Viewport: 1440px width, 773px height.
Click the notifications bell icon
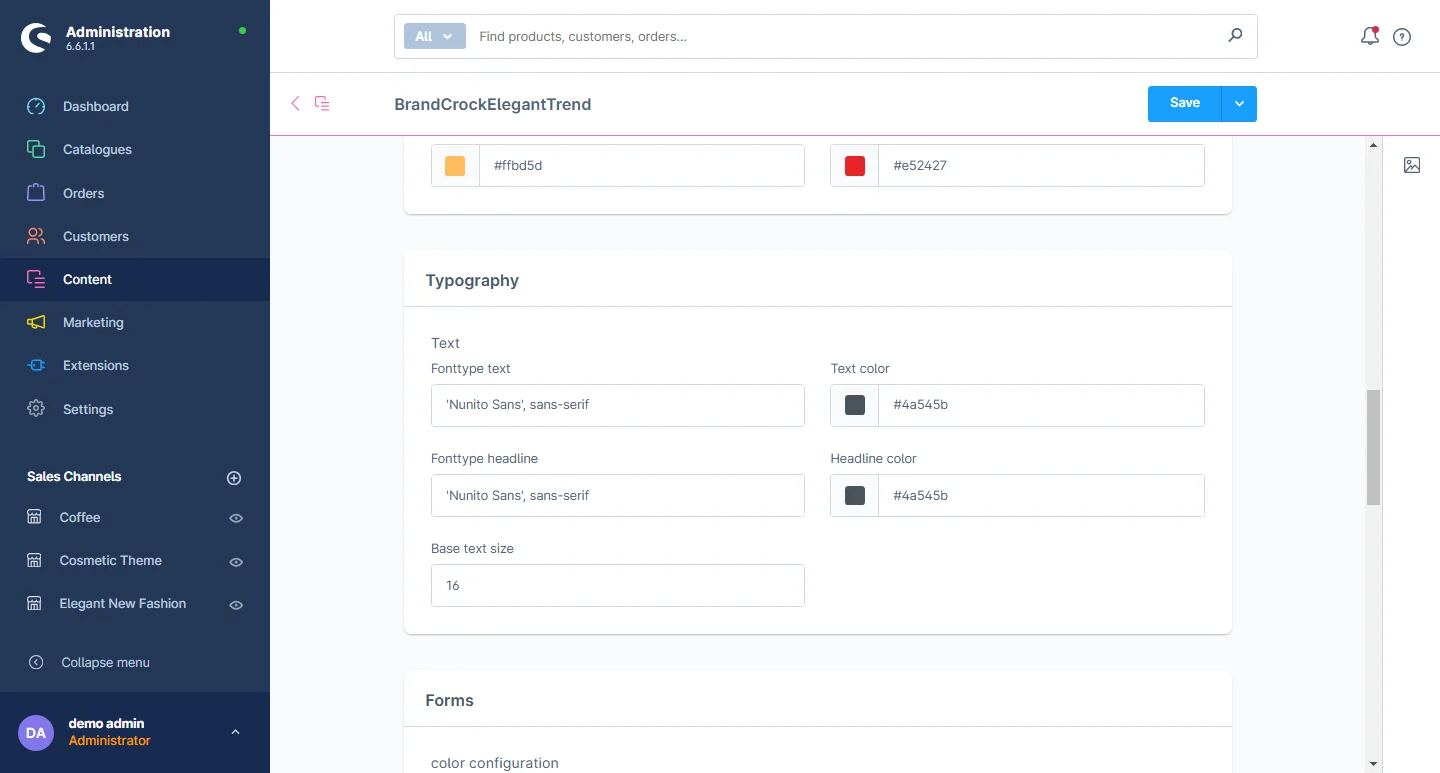(x=1369, y=37)
